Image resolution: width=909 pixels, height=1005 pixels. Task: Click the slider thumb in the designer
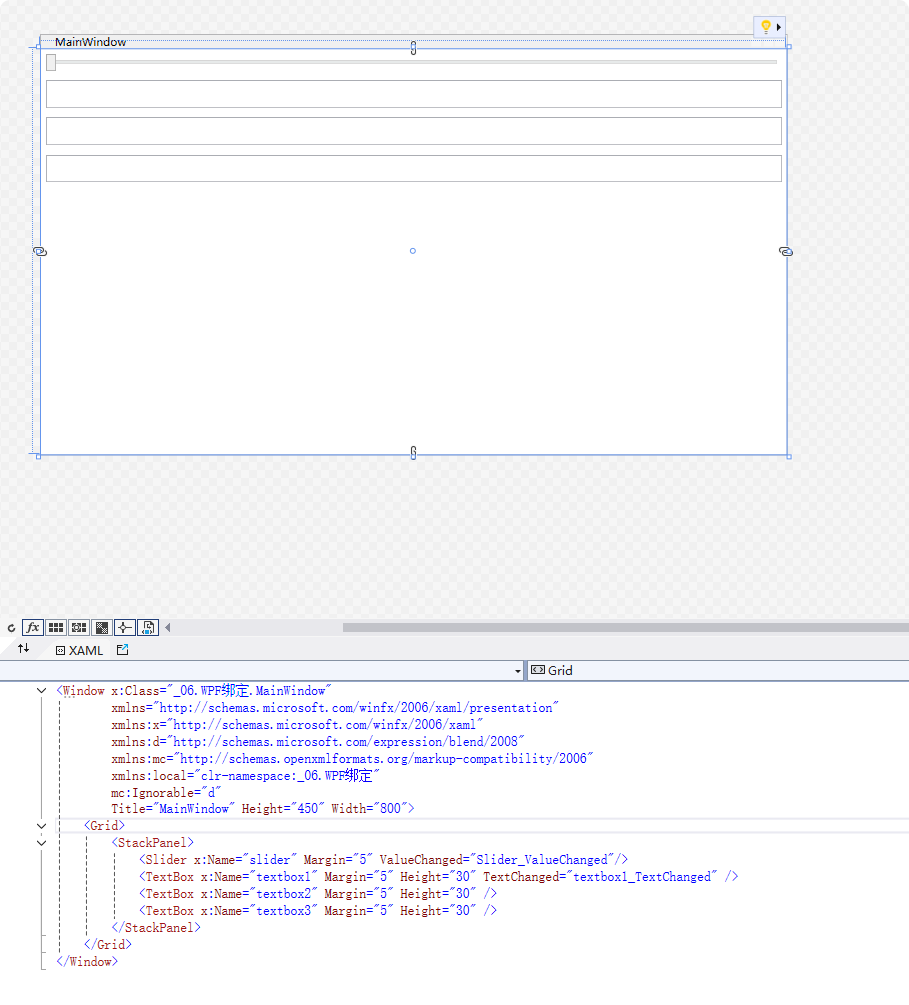51,62
